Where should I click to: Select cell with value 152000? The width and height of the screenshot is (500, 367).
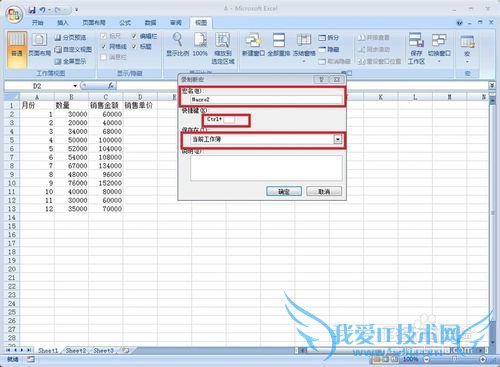[106, 183]
